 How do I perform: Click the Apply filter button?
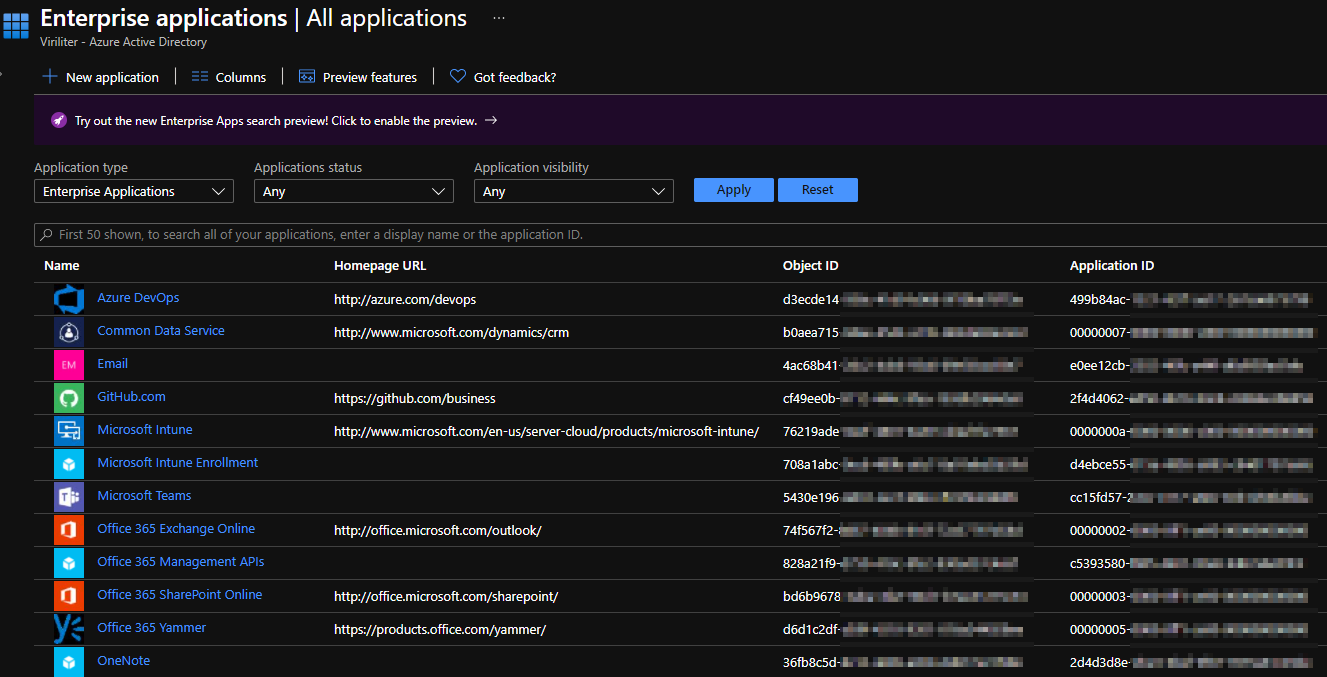(x=734, y=190)
